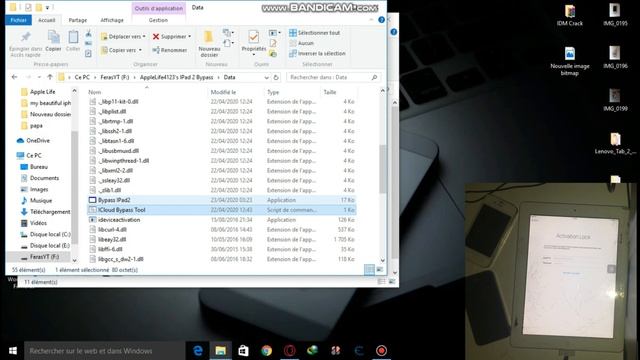Screen dimensions: 640x360
Task: Click the search magnifier icon
Action: (x=374, y=77)
